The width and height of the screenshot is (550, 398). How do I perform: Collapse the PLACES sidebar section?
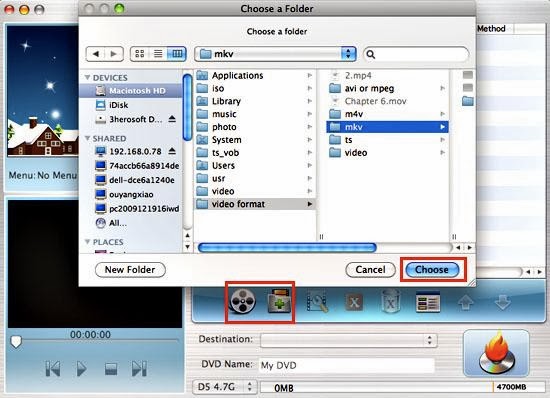pos(88,242)
